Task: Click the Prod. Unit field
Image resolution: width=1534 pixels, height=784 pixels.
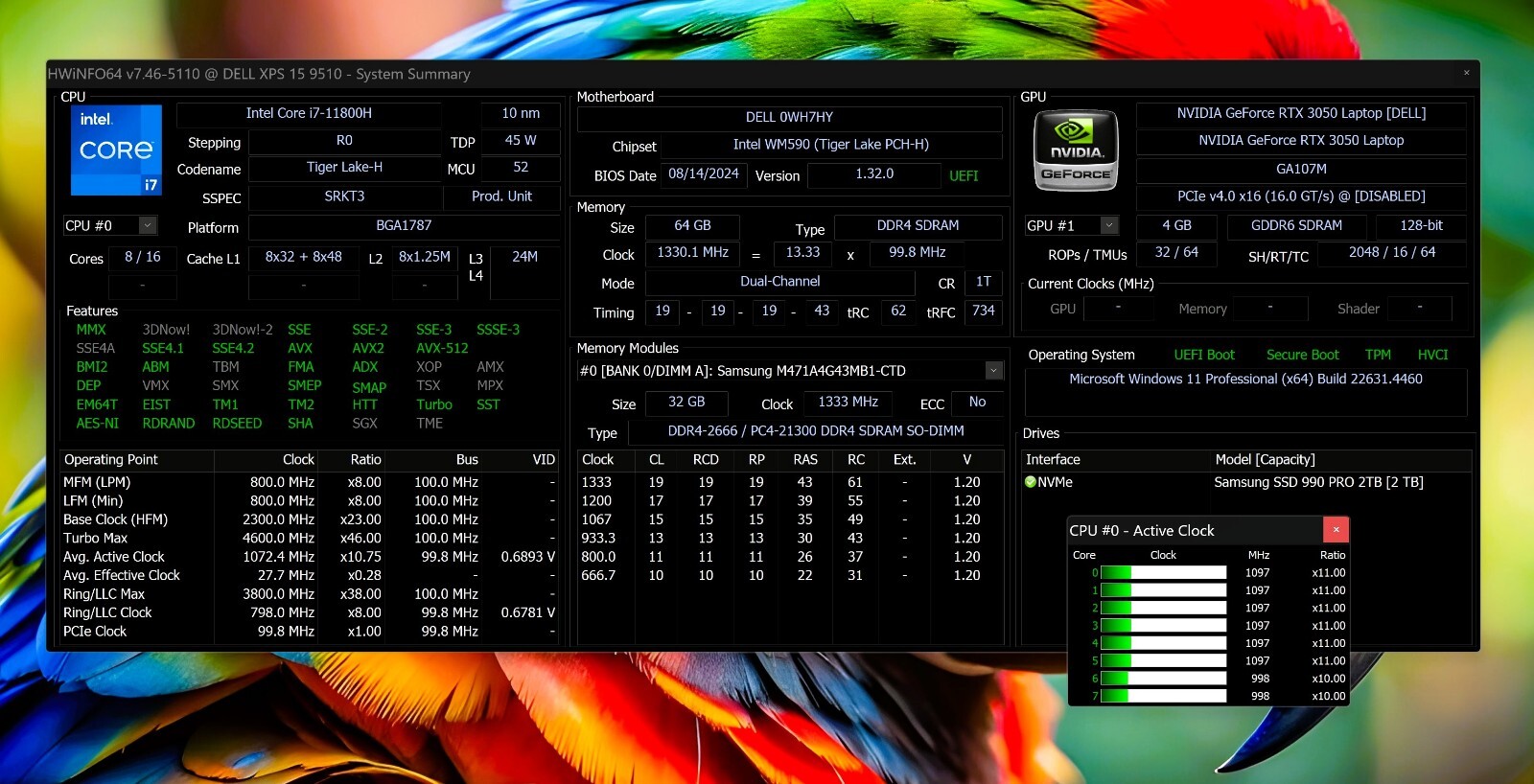Action: point(501,196)
